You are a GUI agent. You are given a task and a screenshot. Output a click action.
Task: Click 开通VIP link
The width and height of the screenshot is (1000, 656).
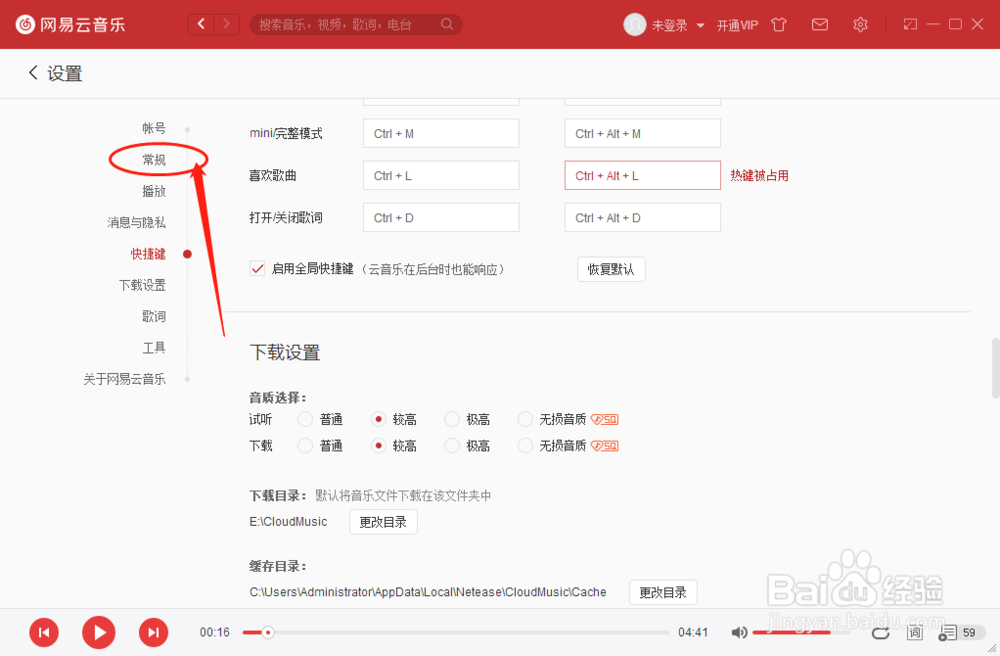pyautogui.click(x=737, y=26)
